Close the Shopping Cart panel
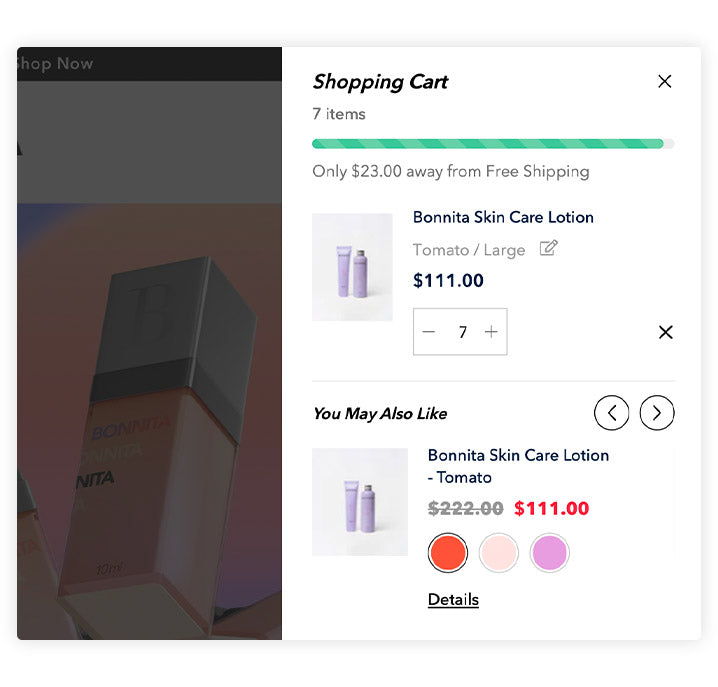The image size is (718, 687). point(664,82)
